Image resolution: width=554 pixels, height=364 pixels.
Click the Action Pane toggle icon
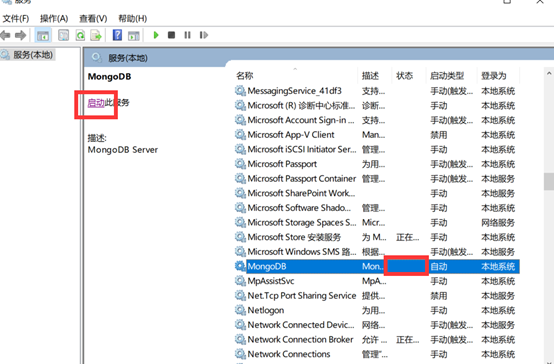[134, 35]
